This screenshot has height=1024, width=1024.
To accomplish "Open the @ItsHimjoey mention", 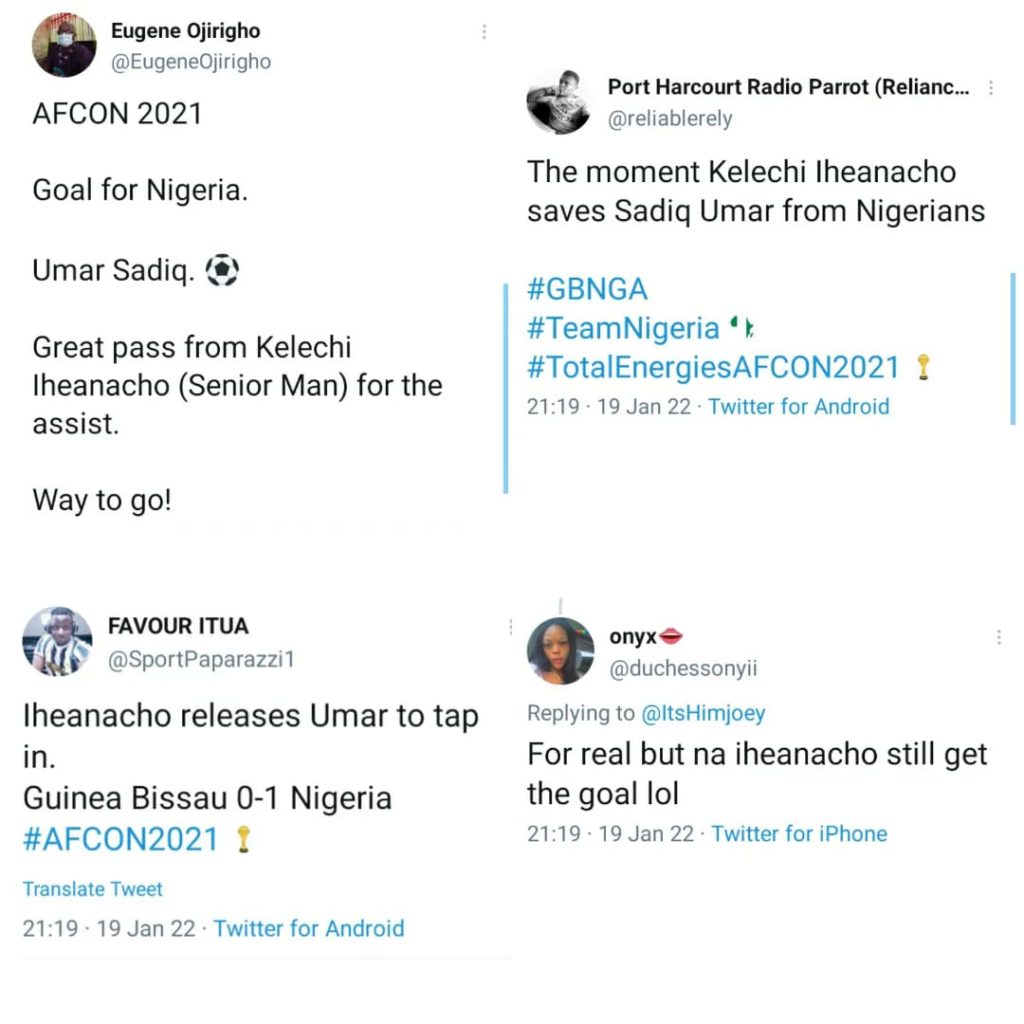I will (x=702, y=713).
